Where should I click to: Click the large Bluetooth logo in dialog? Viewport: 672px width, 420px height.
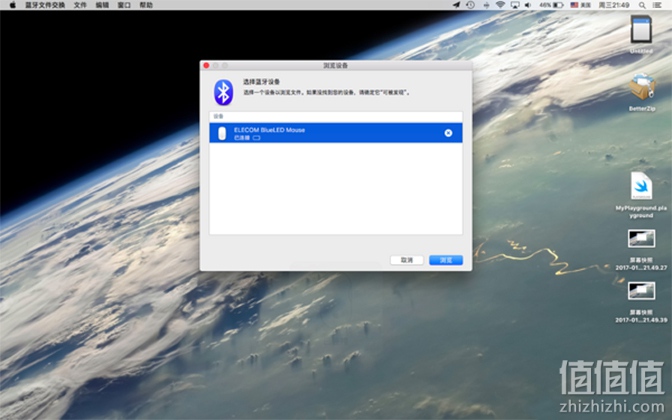(223, 92)
